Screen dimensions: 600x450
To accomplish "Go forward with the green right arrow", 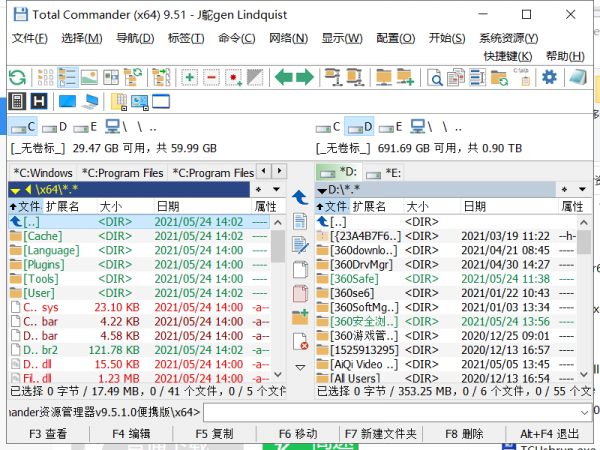I will point(305,77).
